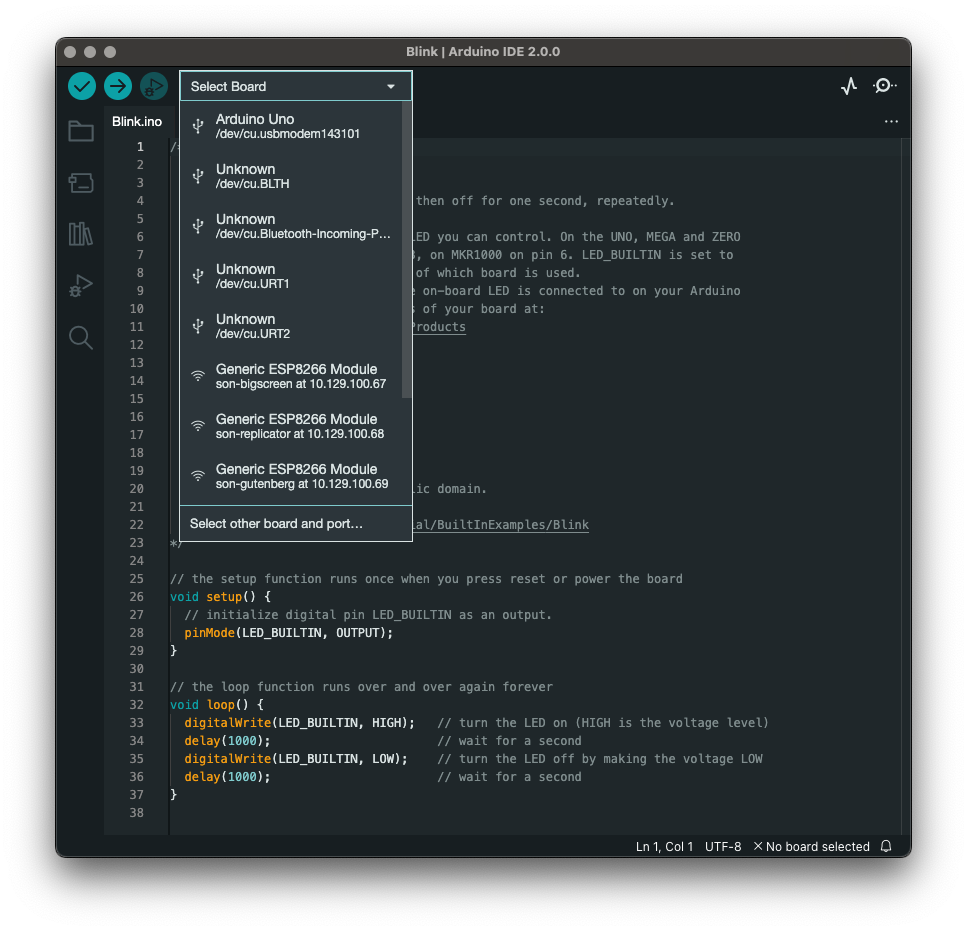Select Unknown board on /dev/cu.URT2
967x931 pixels.
pyautogui.click(x=291, y=326)
